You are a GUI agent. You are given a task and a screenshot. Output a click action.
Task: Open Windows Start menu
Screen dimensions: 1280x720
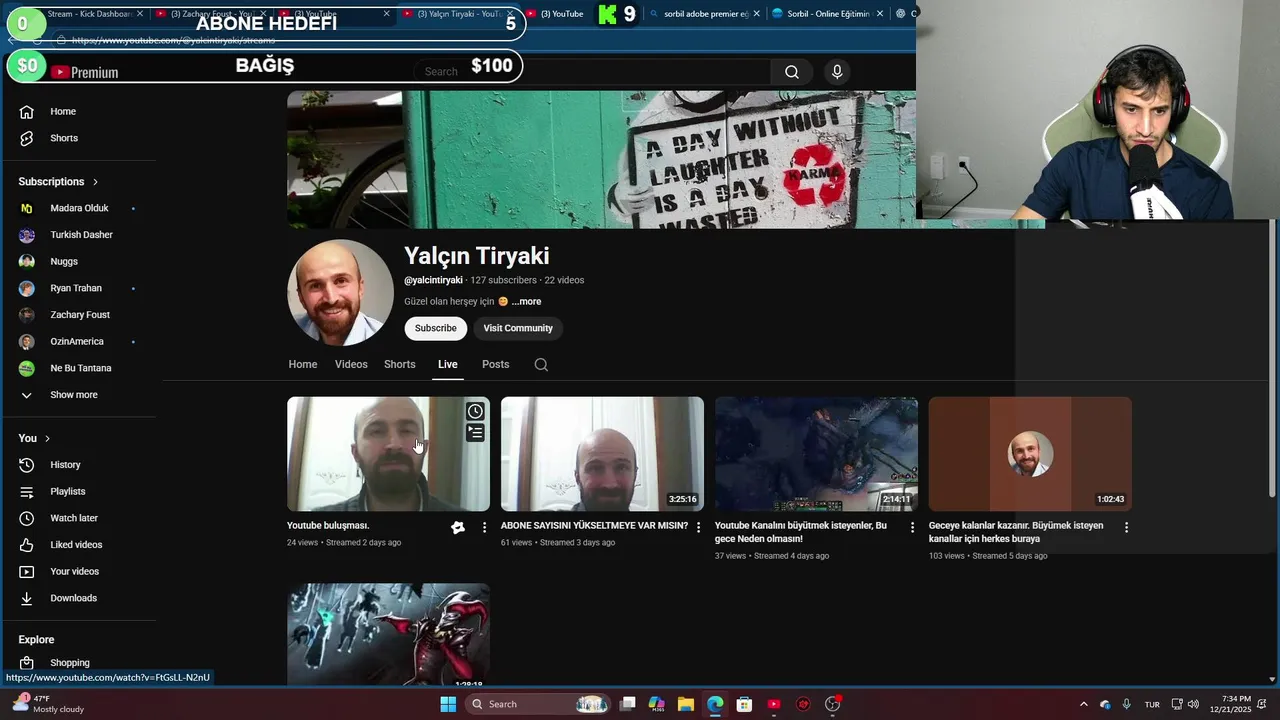click(x=448, y=704)
